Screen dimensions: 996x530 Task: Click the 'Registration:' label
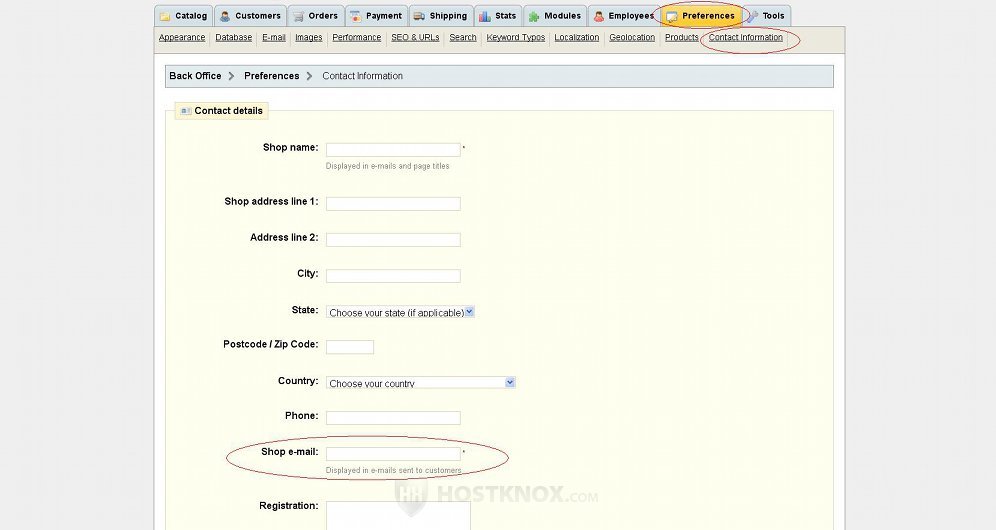coord(289,506)
